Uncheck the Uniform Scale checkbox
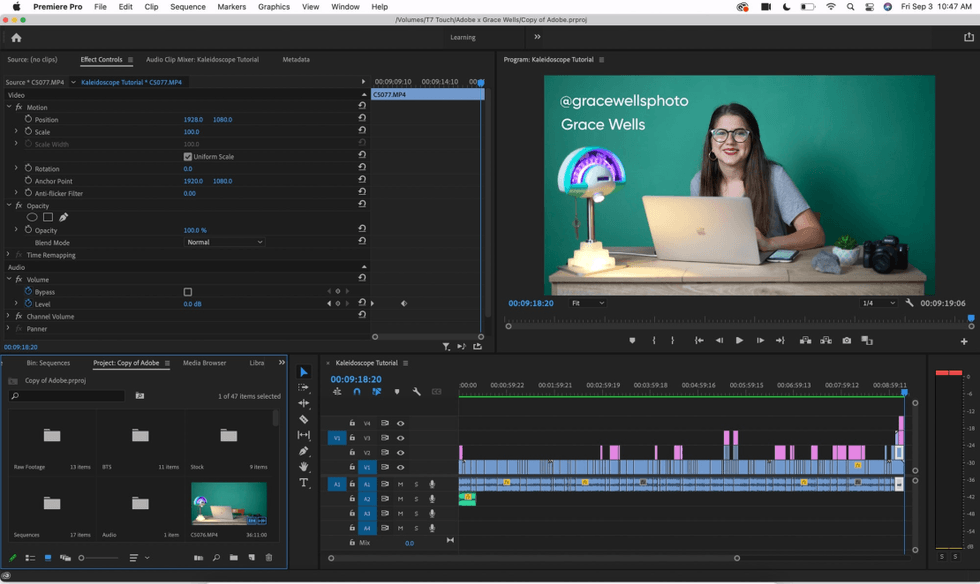This screenshot has width=980, height=584. click(188, 156)
